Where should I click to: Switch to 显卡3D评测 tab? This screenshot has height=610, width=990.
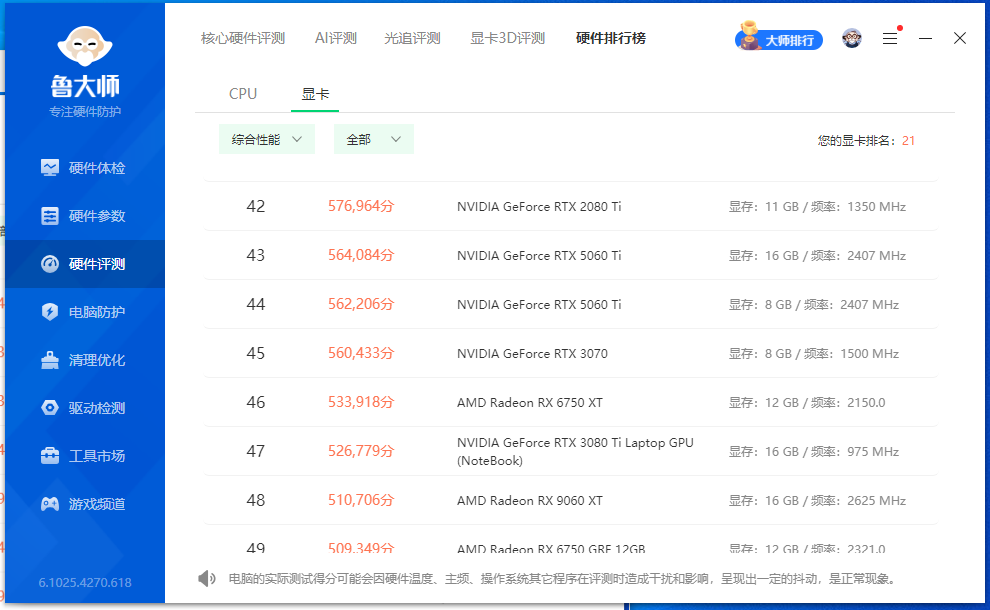pyautogui.click(x=508, y=38)
